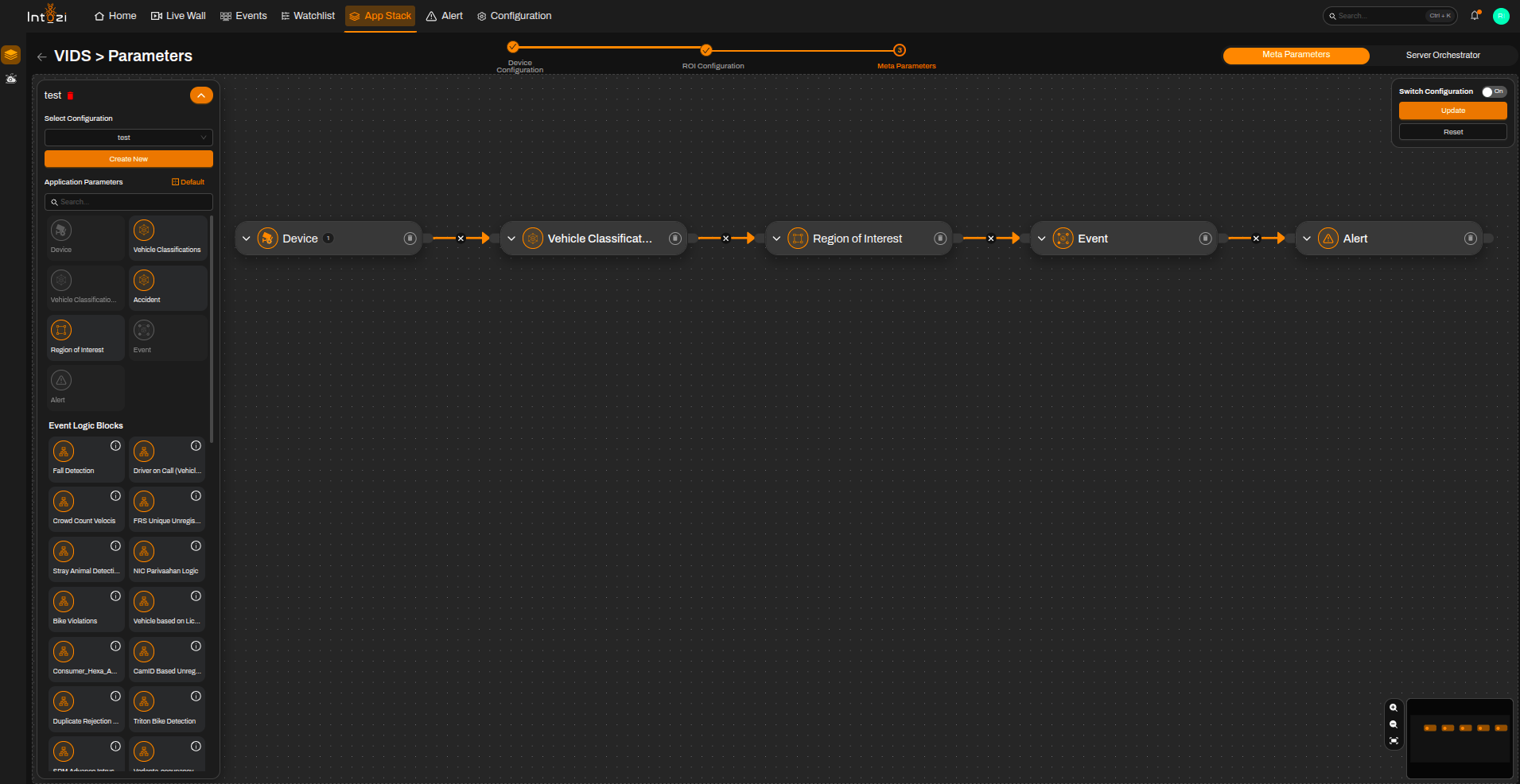Image resolution: width=1520 pixels, height=784 pixels.
Task: Click the Vehicle Classifications parameter icon
Action: (x=144, y=231)
